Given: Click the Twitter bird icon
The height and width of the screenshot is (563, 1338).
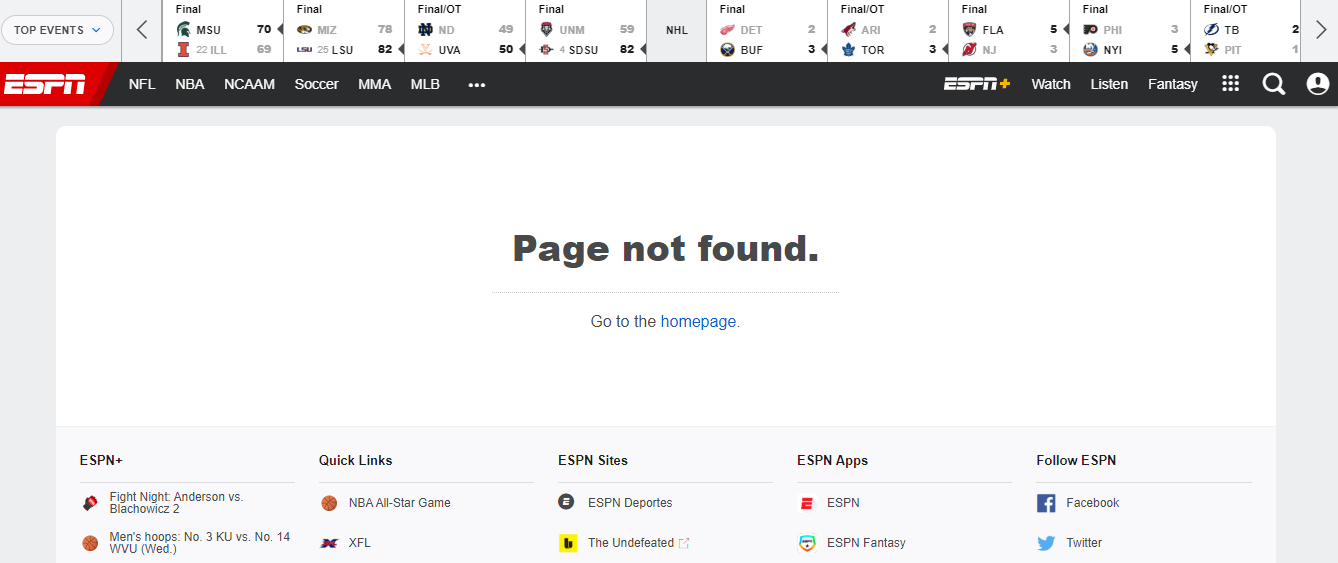Looking at the screenshot, I should coord(1046,543).
